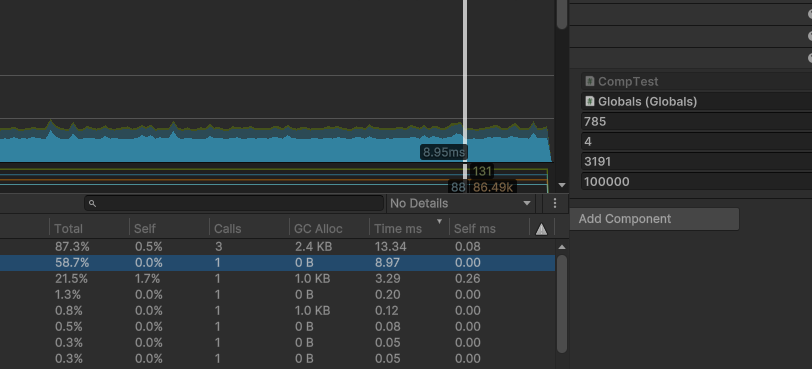Viewport: 812px width, 369px height.
Task: Open the three-dot profiler options menu
Action: click(555, 203)
